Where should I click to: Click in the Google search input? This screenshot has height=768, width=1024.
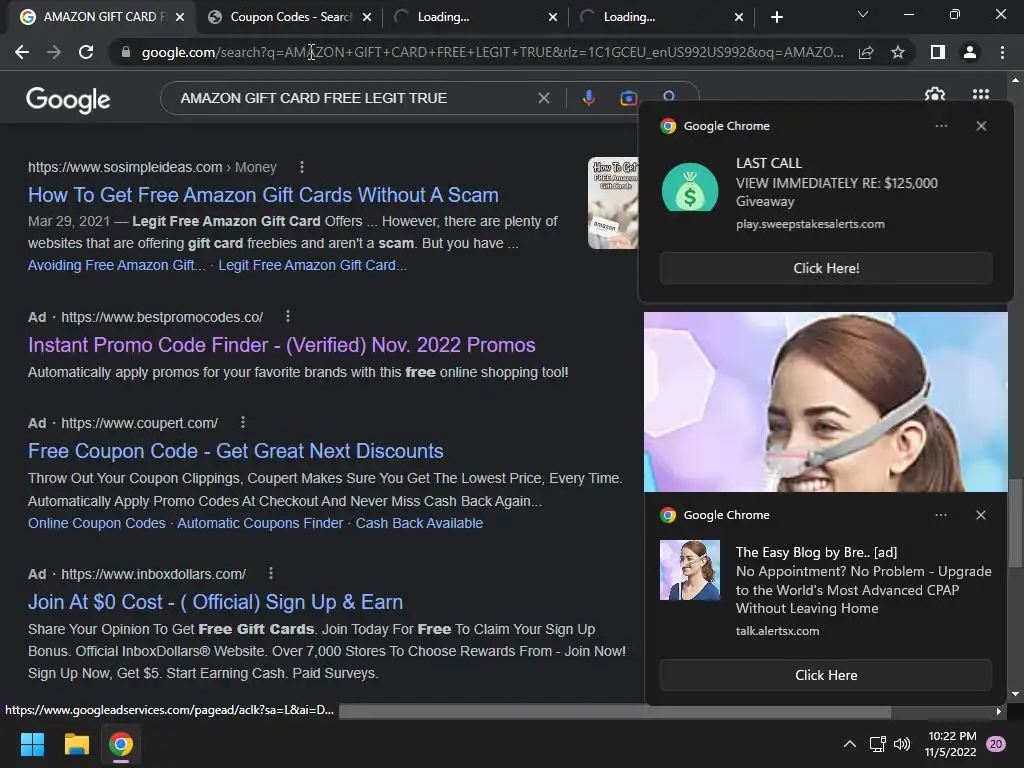(x=353, y=98)
